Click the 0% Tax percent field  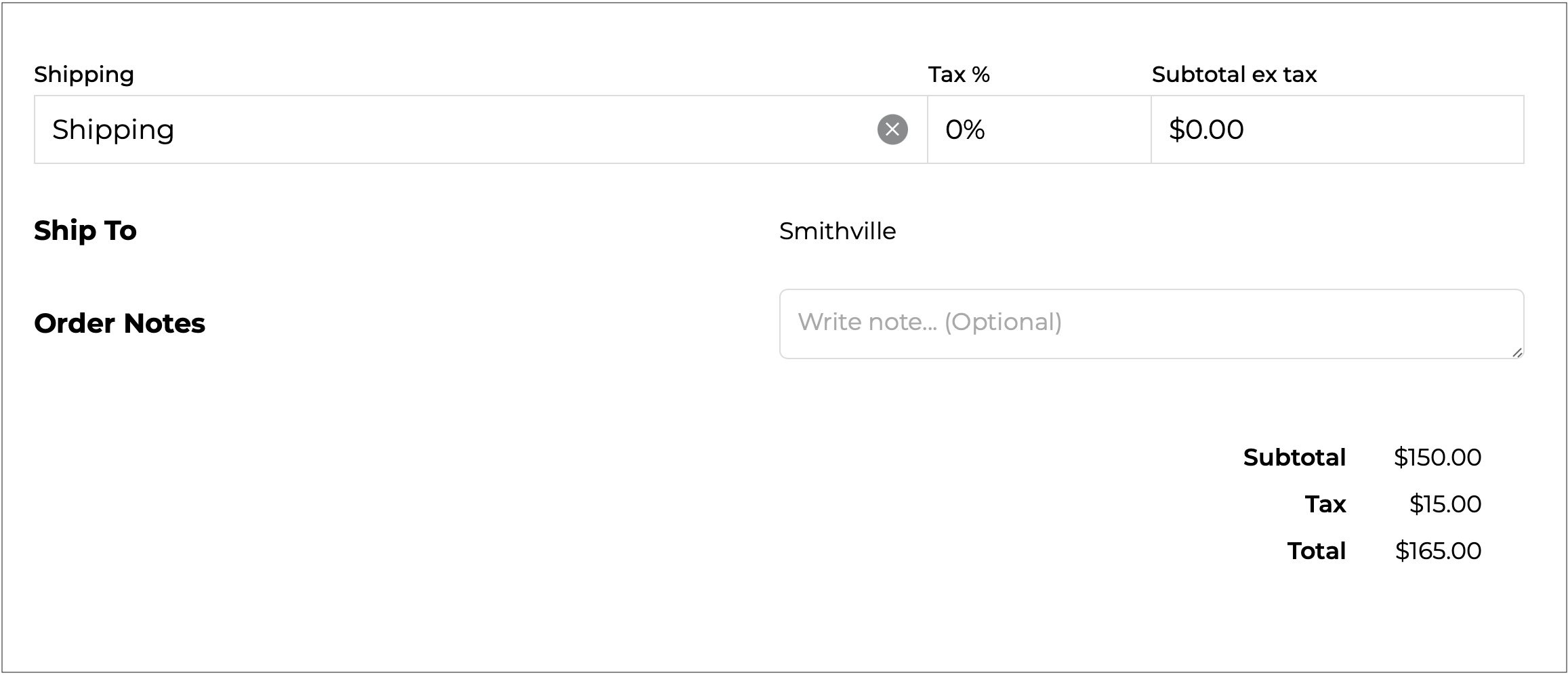tap(1038, 129)
